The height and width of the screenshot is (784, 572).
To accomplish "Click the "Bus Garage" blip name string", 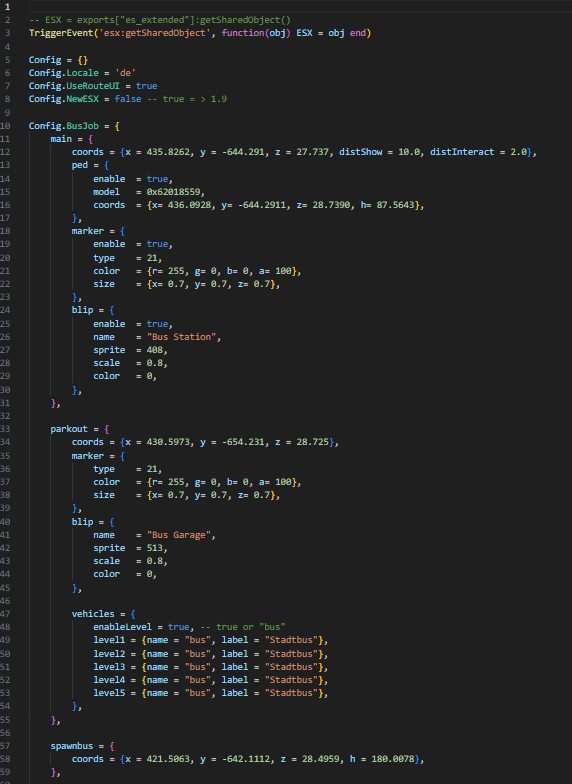I will pyautogui.click(x=178, y=535).
